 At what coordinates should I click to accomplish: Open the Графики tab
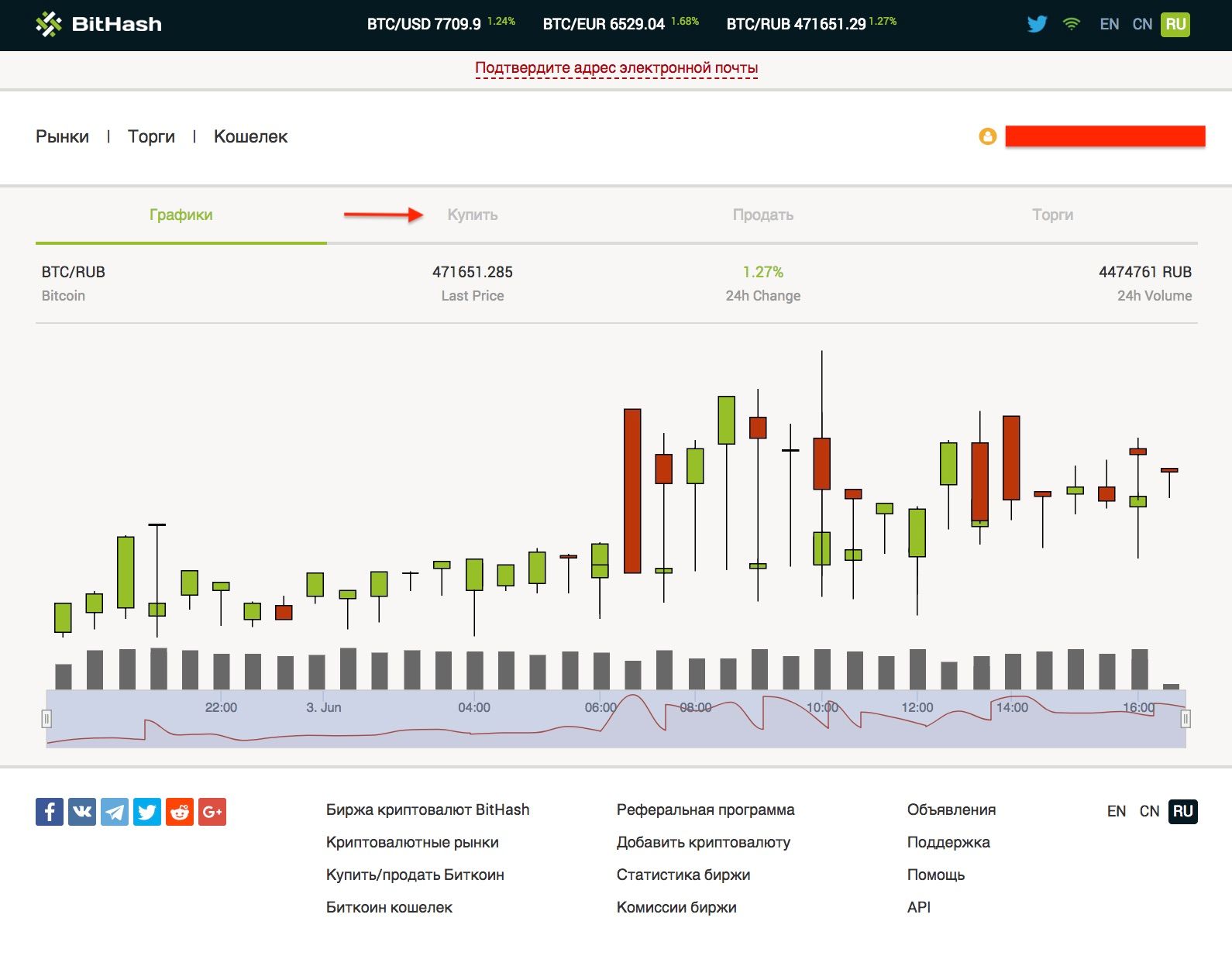(181, 215)
